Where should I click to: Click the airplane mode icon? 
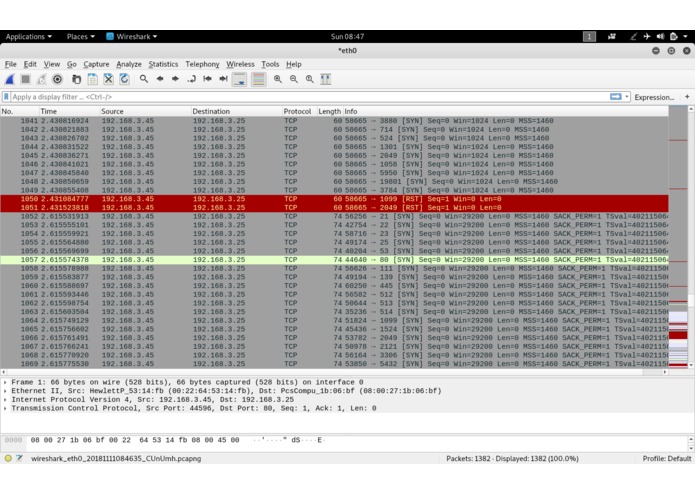[x=647, y=37]
